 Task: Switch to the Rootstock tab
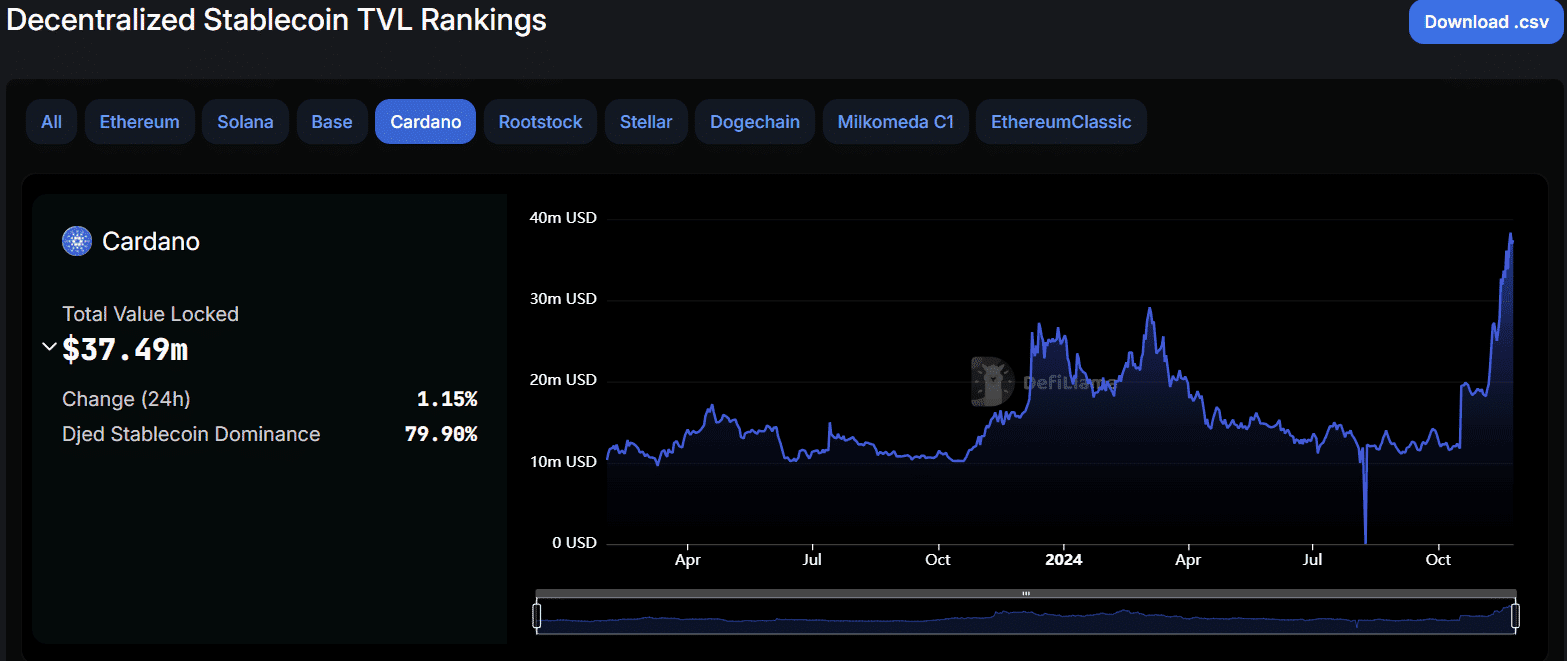click(x=540, y=122)
